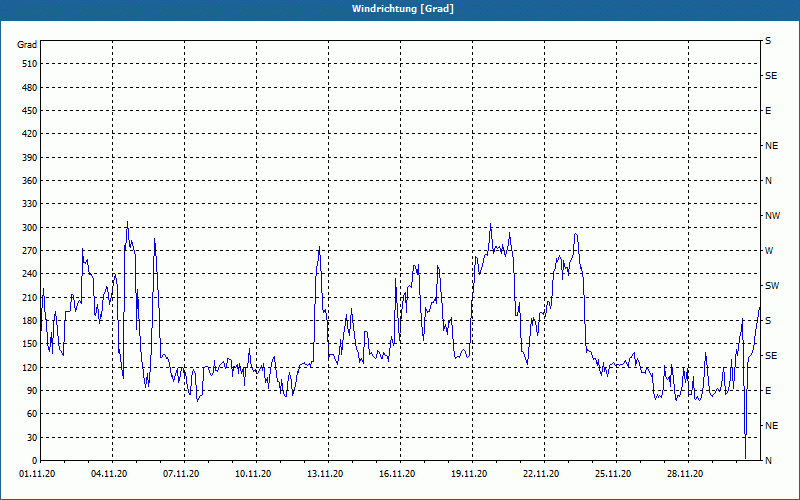The width and height of the screenshot is (800, 500).
Task: Pick the 22.11.20 date label
Action: pos(541,474)
